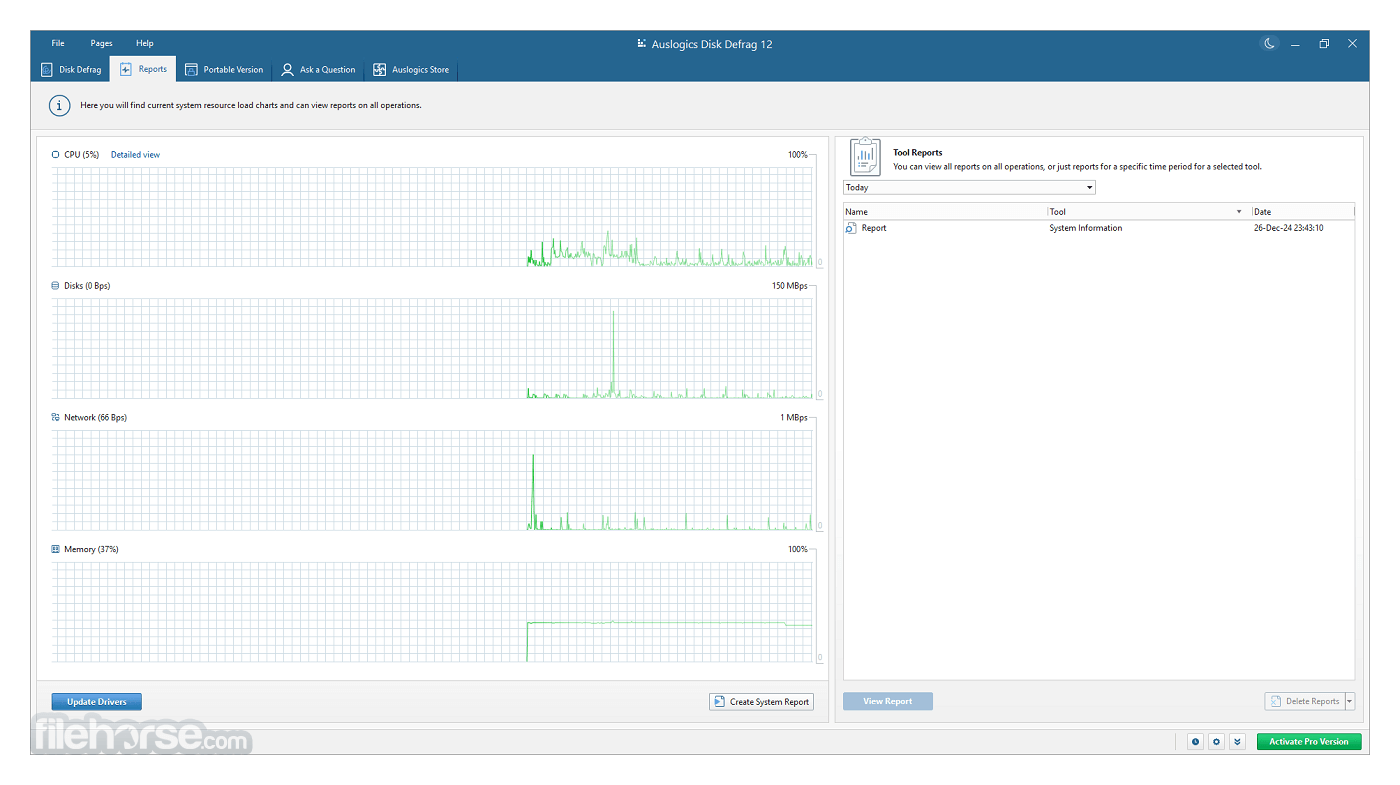The width and height of the screenshot is (1400, 785).
Task: Click the Delete Reports button
Action: click(x=1304, y=702)
